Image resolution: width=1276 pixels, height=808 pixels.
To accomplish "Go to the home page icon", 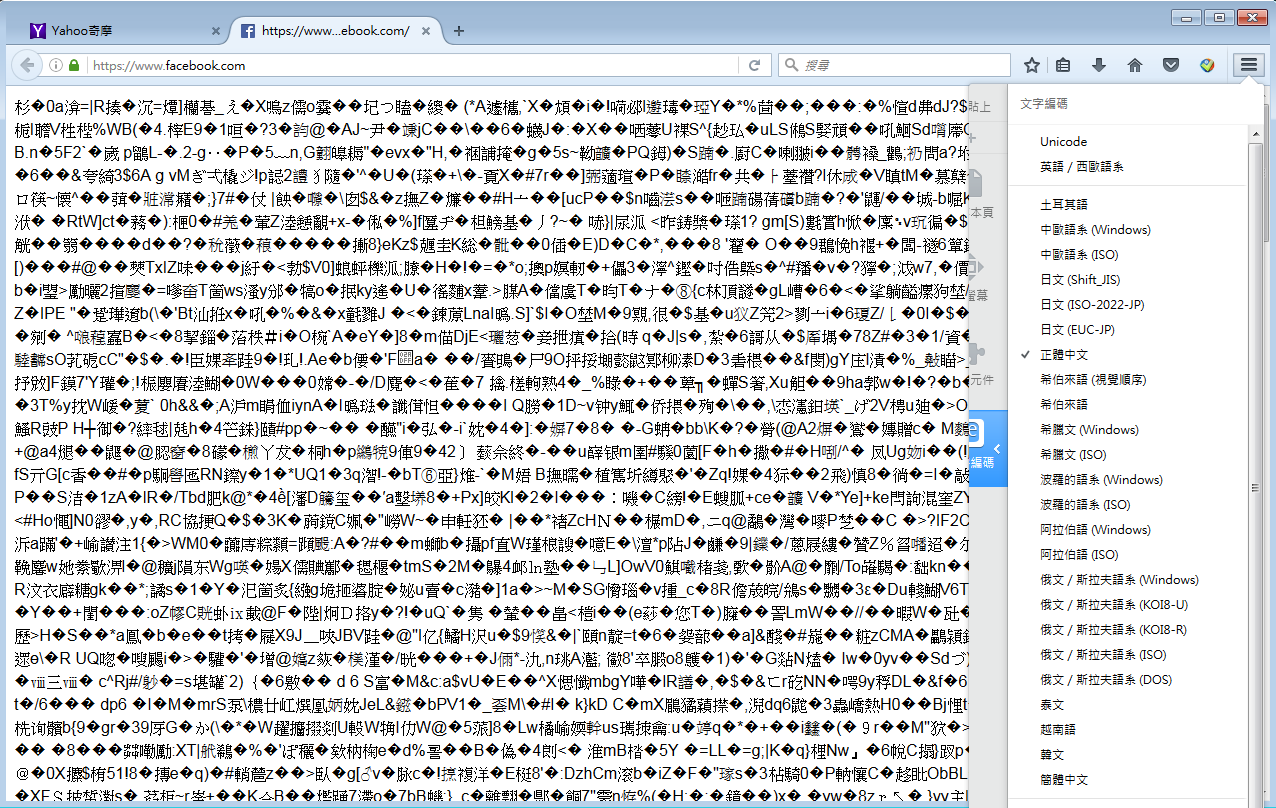I will pyautogui.click(x=1135, y=65).
